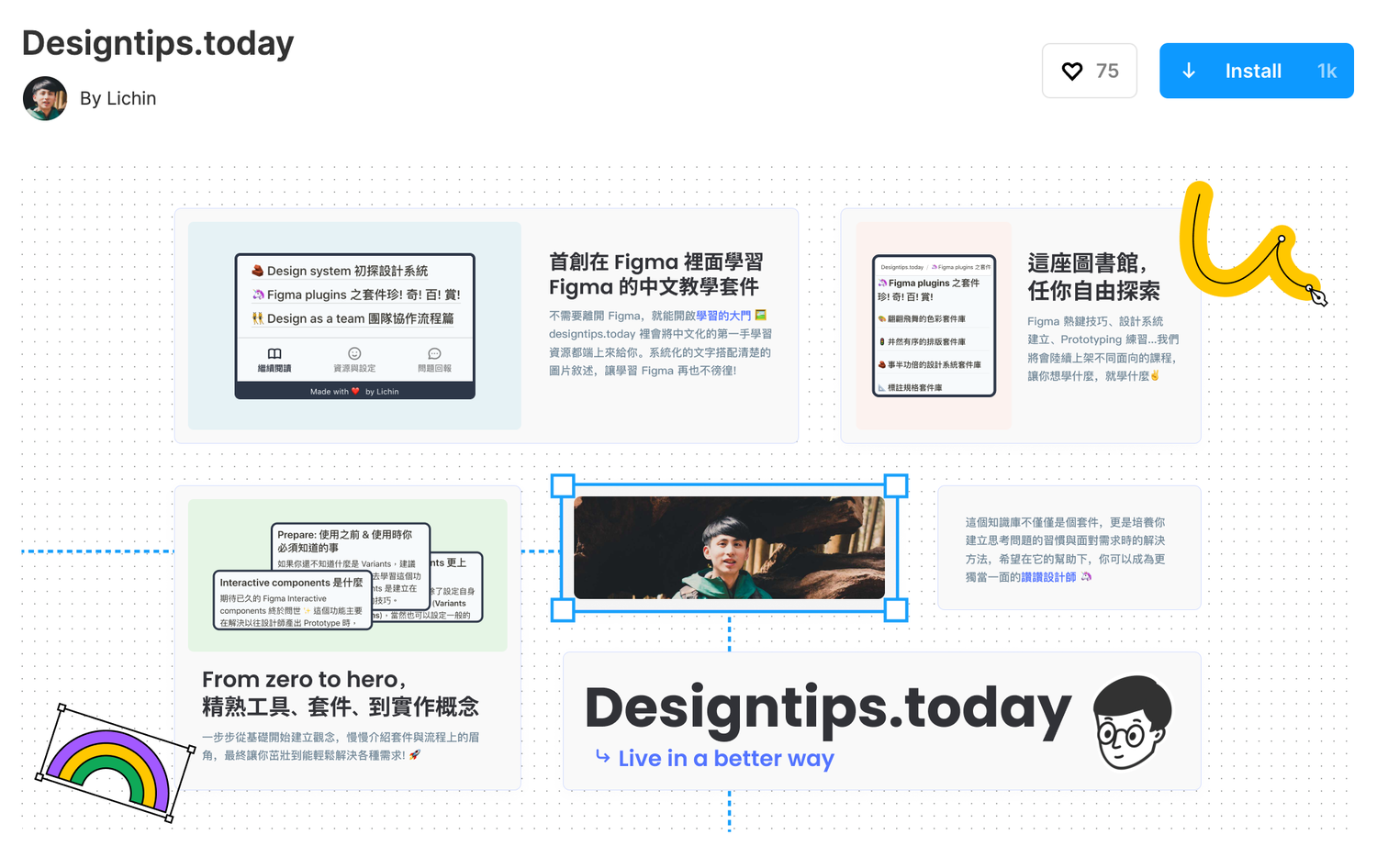Image resolution: width=1377 pixels, height=868 pixels.
Task: Click the download arrow icon in Install
Action: tap(1189, 71)
